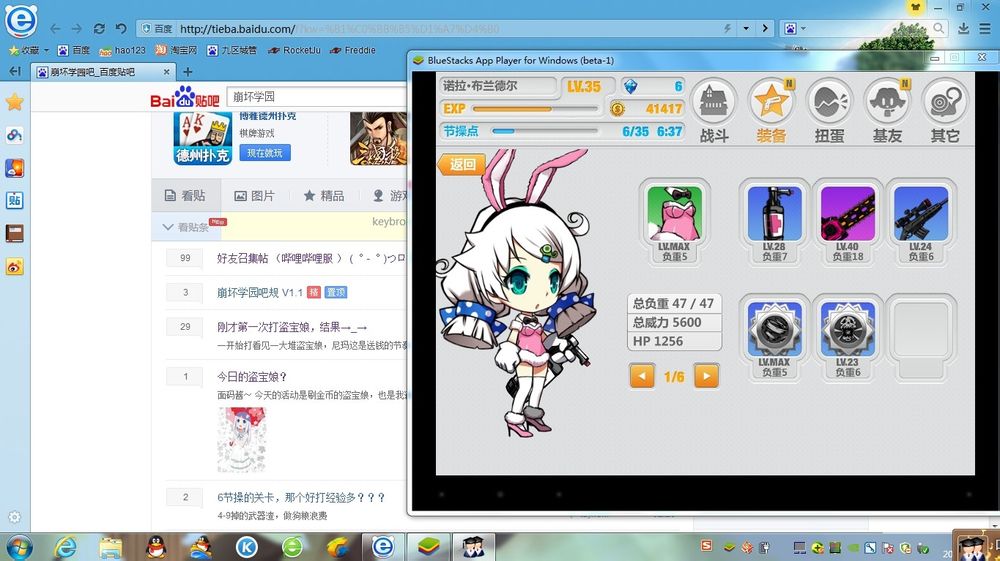Click the tieba search field with 崩坏学园
1000x561 pixels.
tap(317, 97)
